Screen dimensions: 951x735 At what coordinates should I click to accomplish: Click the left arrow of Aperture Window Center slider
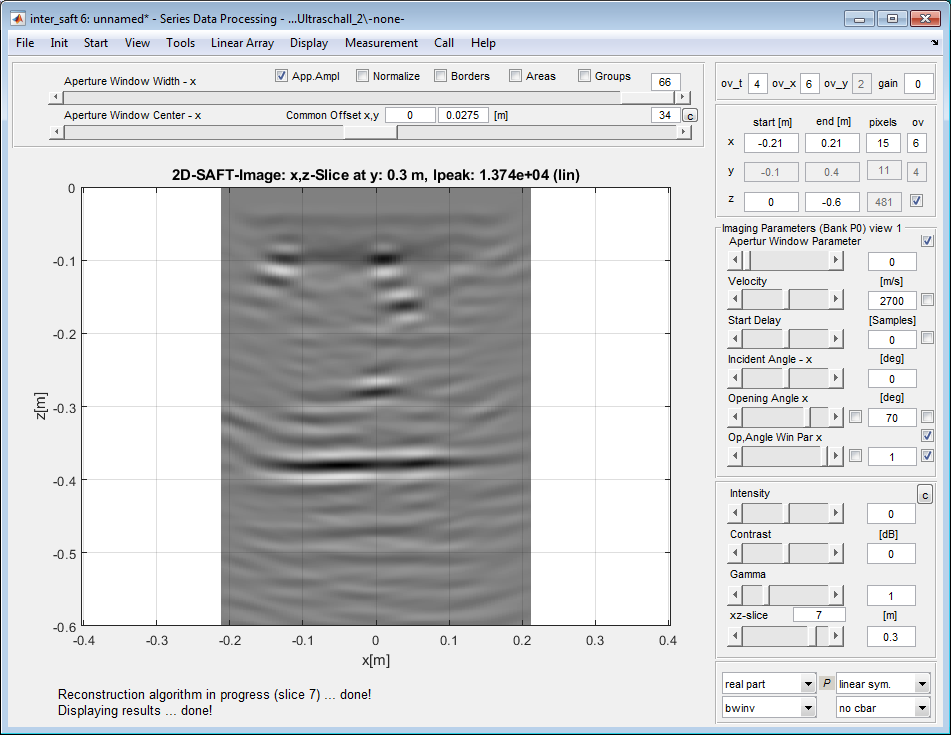(56, 132)
